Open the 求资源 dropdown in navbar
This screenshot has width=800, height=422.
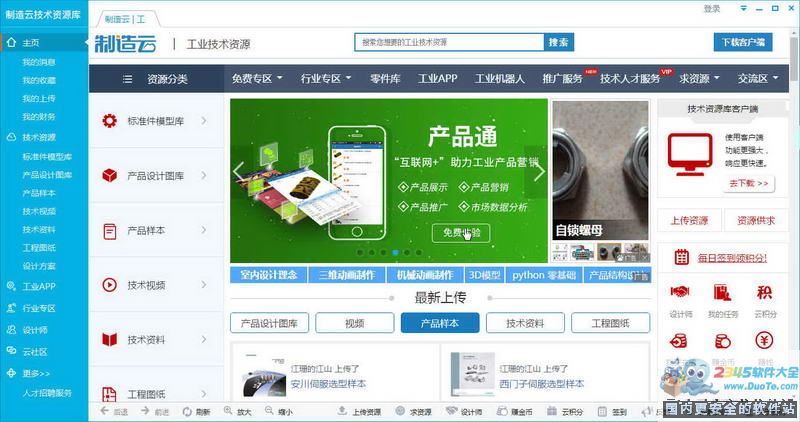pyautogui.click(x=699, y=79)
